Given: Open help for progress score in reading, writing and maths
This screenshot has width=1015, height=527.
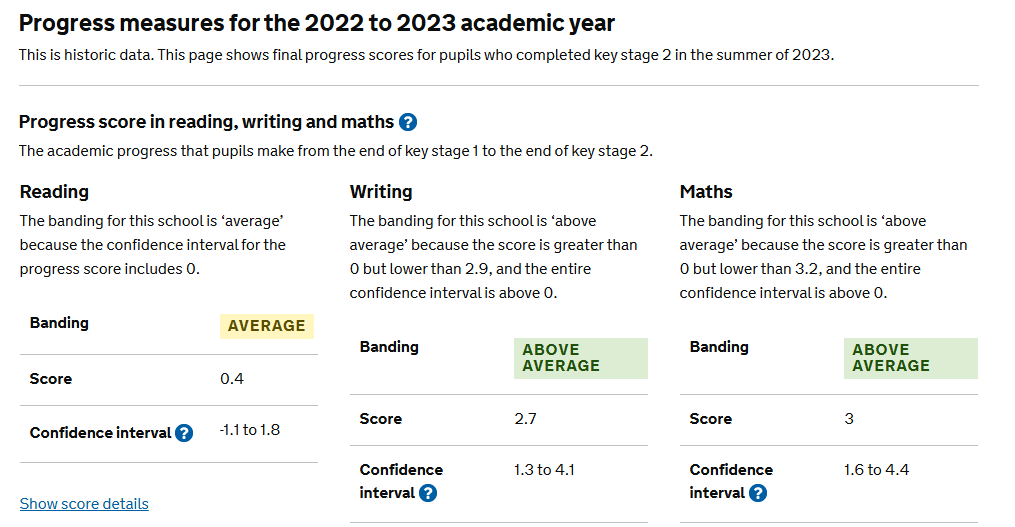Looking at the screenshot, I should tap(408, 122).
